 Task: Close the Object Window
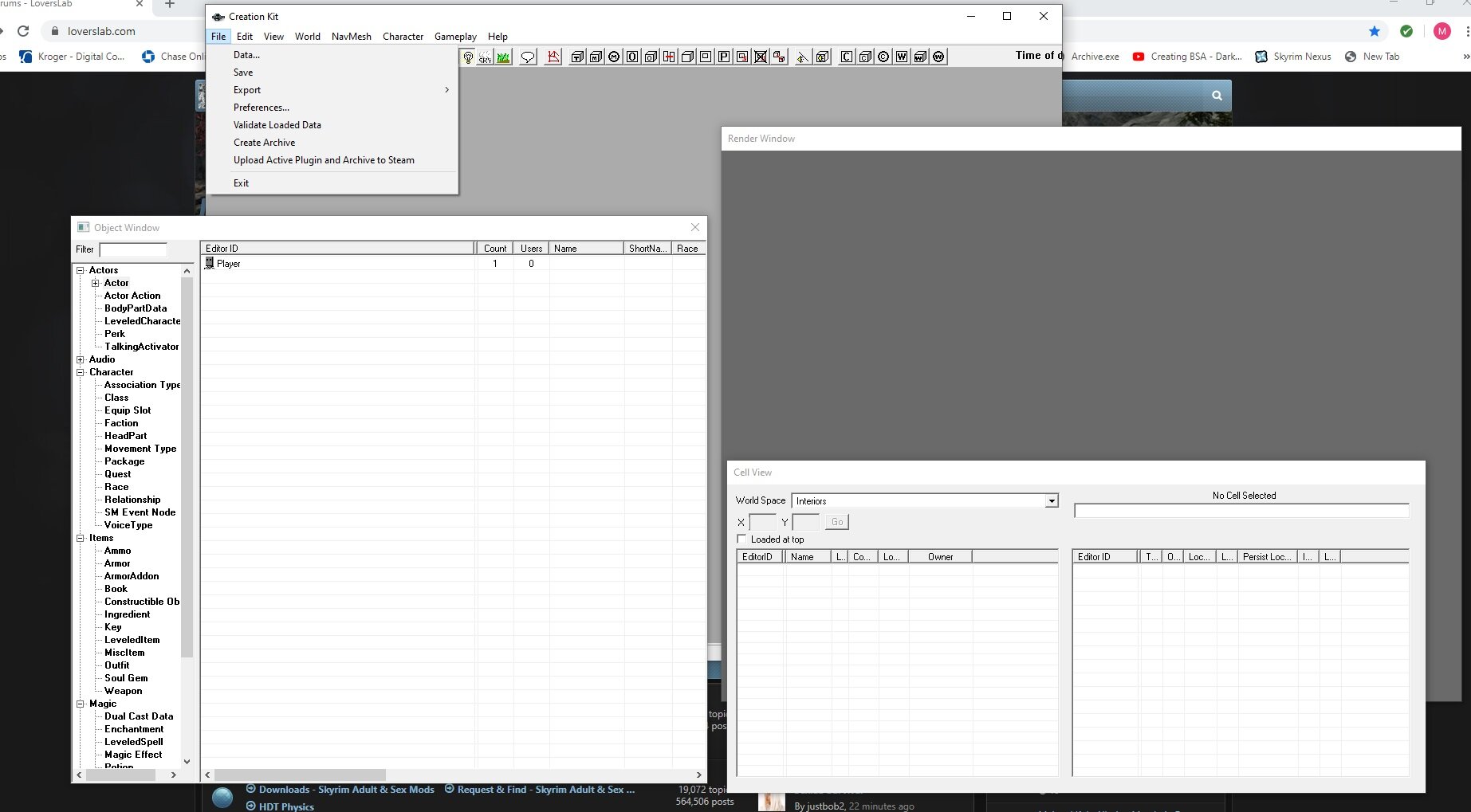(695, 227)
